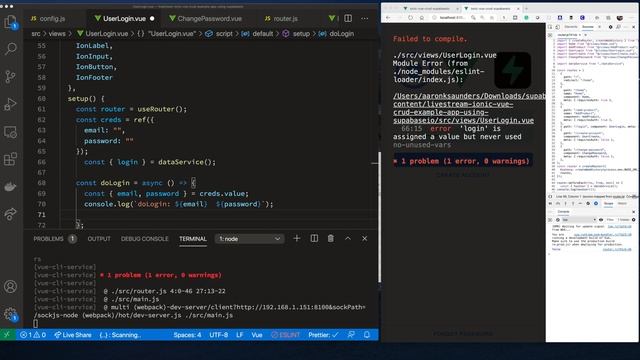Switch to config.js editor tab

tap(52, 18)
